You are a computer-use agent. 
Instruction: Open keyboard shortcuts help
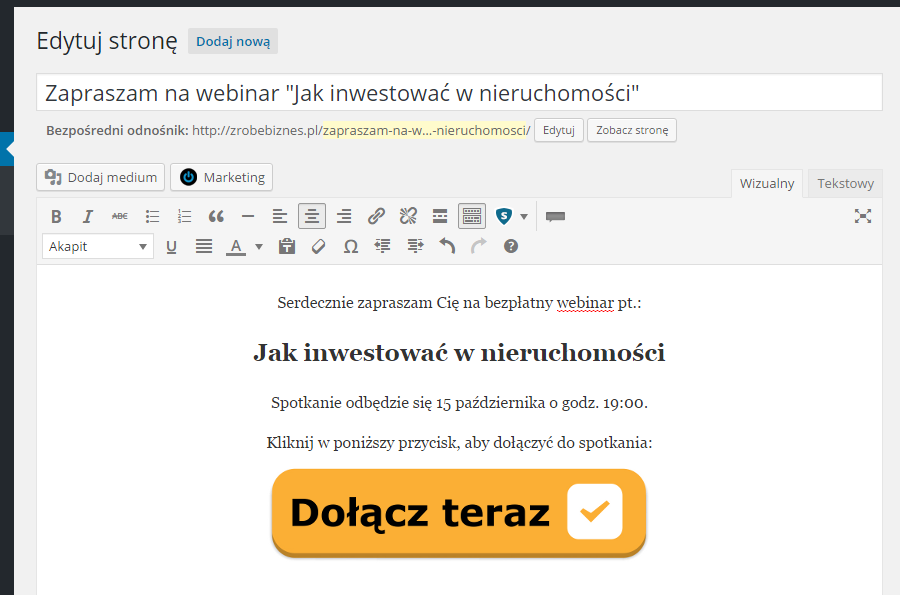click(x=510, y=246)
